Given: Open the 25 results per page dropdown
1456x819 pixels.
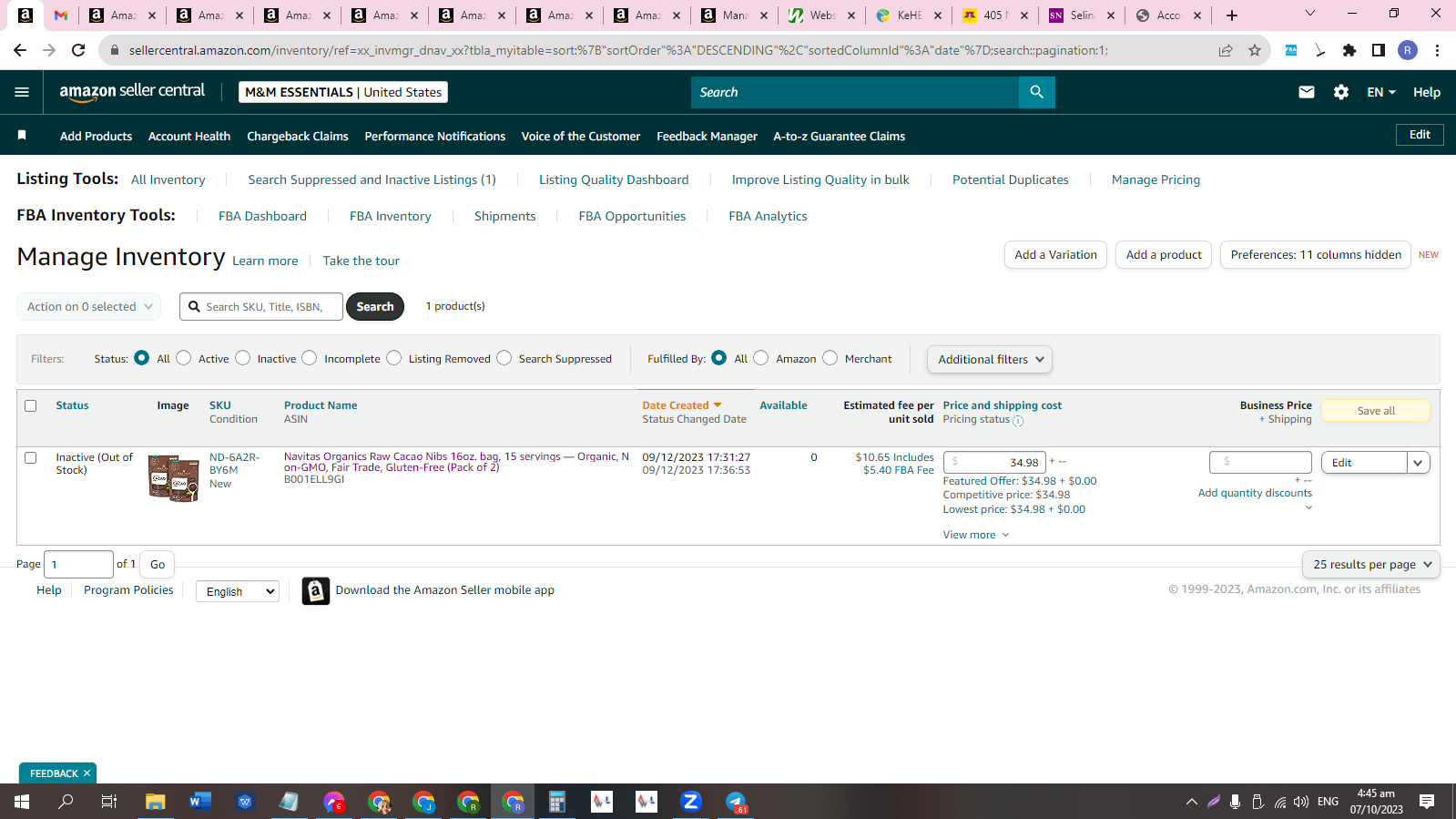Looking at the screenshot, I should point(1371,565).
